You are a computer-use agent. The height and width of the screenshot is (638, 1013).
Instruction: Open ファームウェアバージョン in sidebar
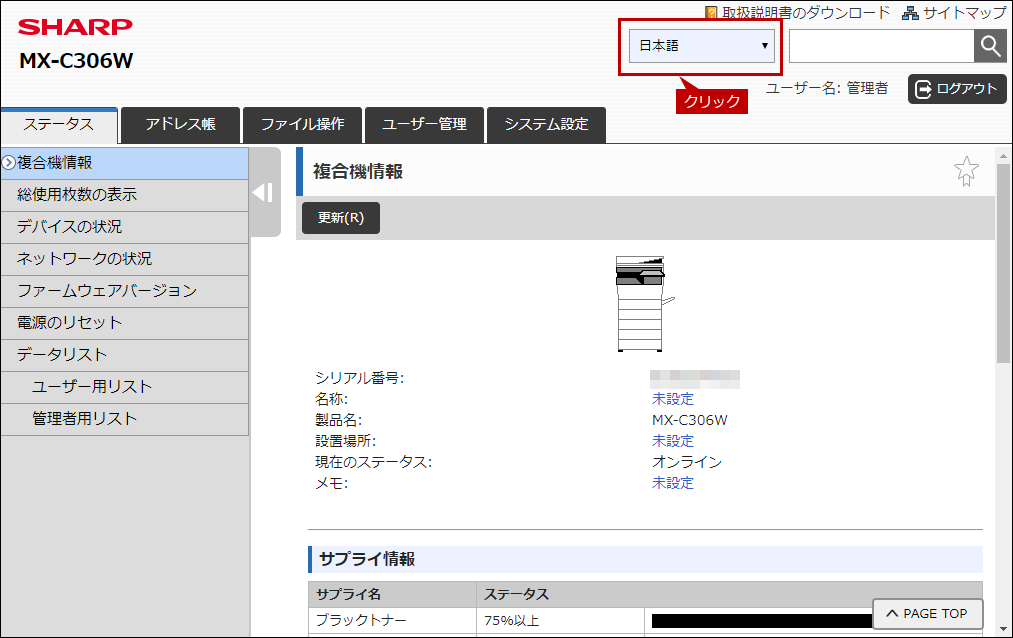click(125, 291)
